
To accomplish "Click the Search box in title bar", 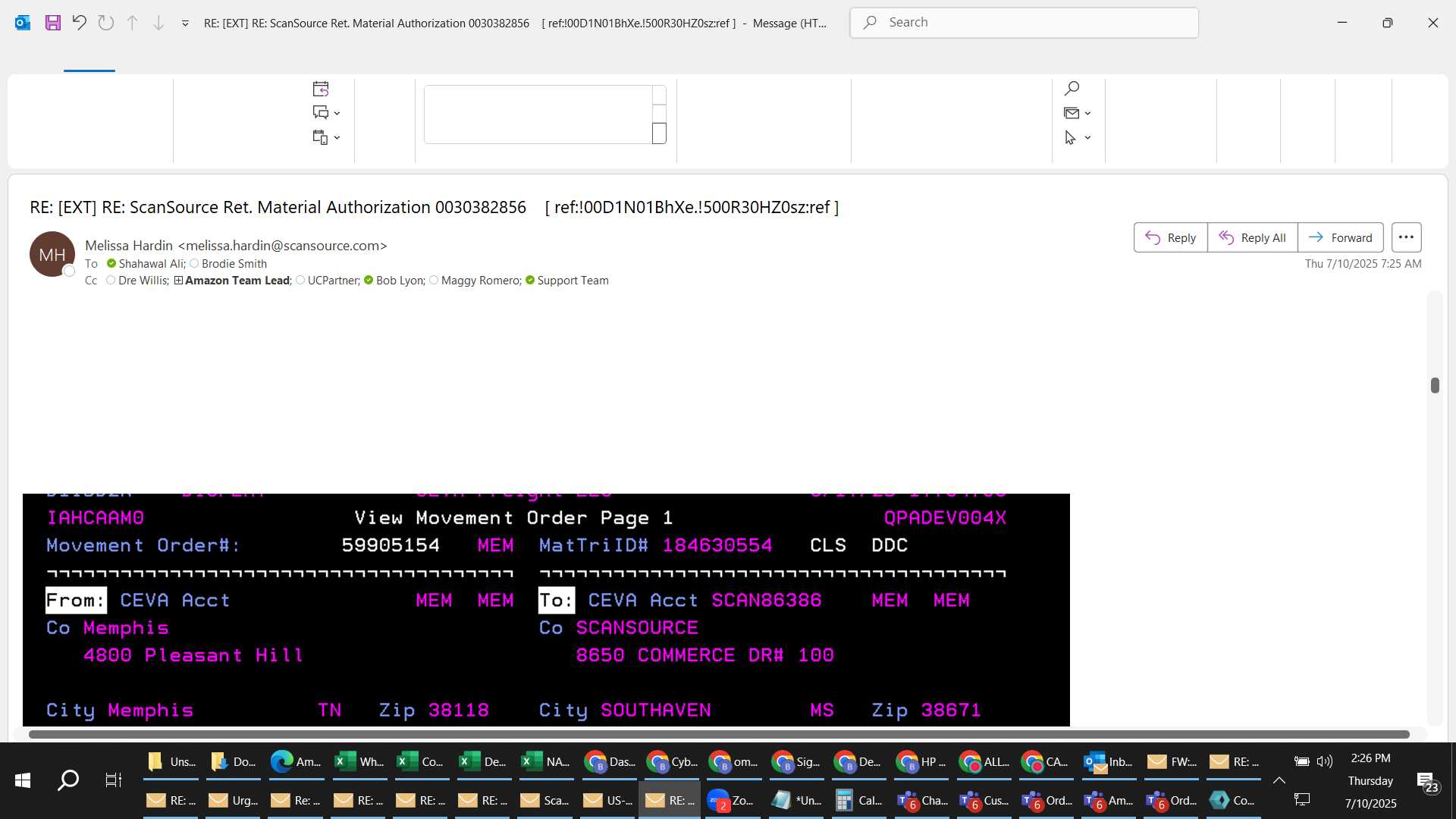I will tap(1025, 23).
